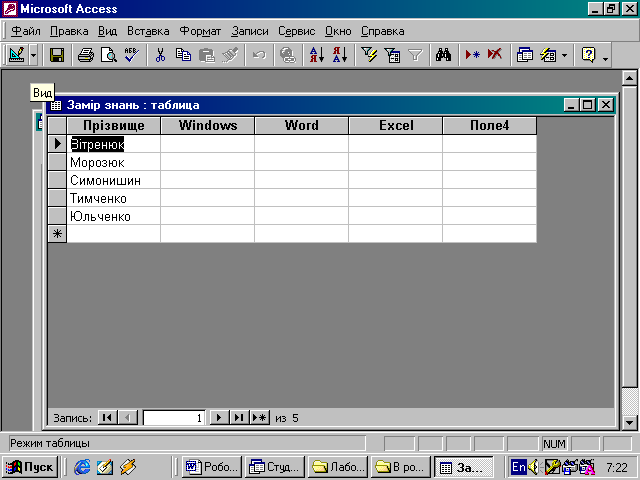This screenshot has width=640, height=480.
Task: Click the En language indicator in tray
Action: point(518,467)
